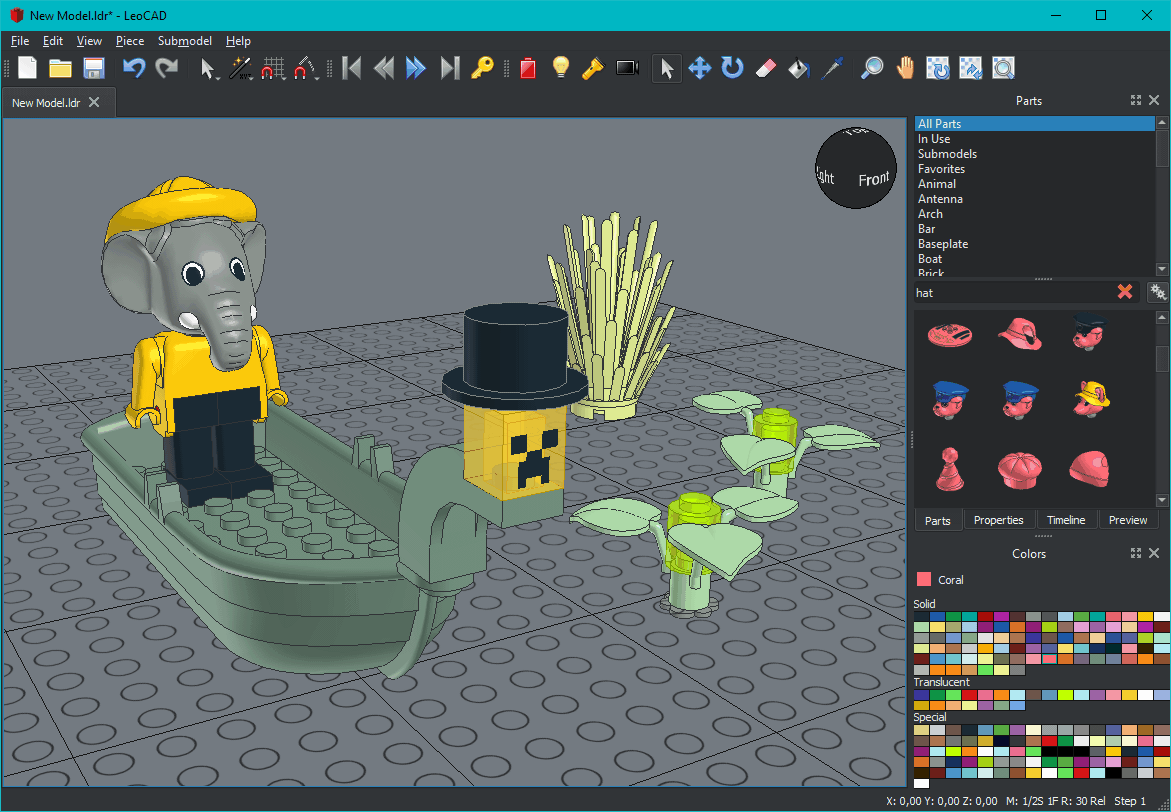Close the Parts panel
Screen dimensions: 1171x812
click(x=1154, y=100)
